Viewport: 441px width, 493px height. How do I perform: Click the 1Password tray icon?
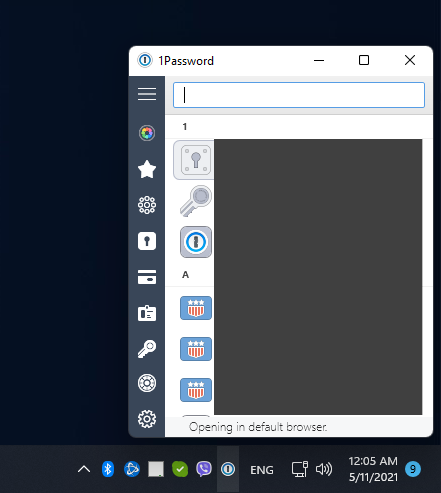(x=228, y=469)
